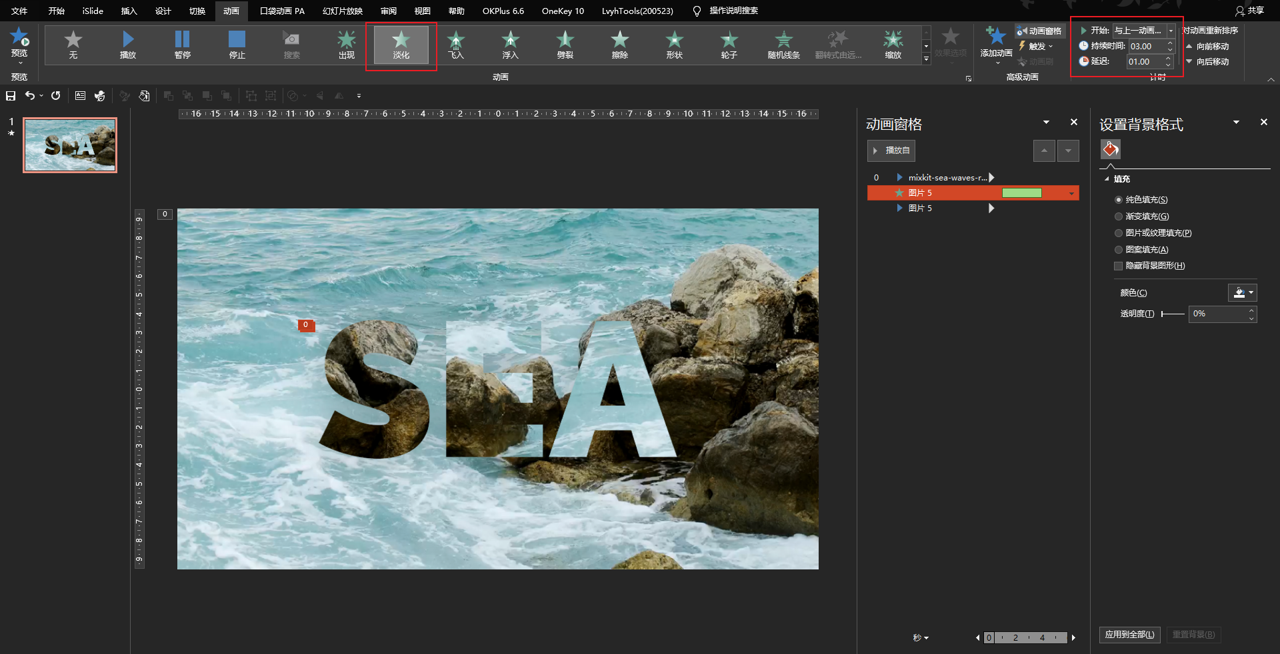Image resolution: width=1280 pixels, height=654 pixels.
Task: Apply the 飞入 (Fly In) animation
Action: [x=456, y=44]
